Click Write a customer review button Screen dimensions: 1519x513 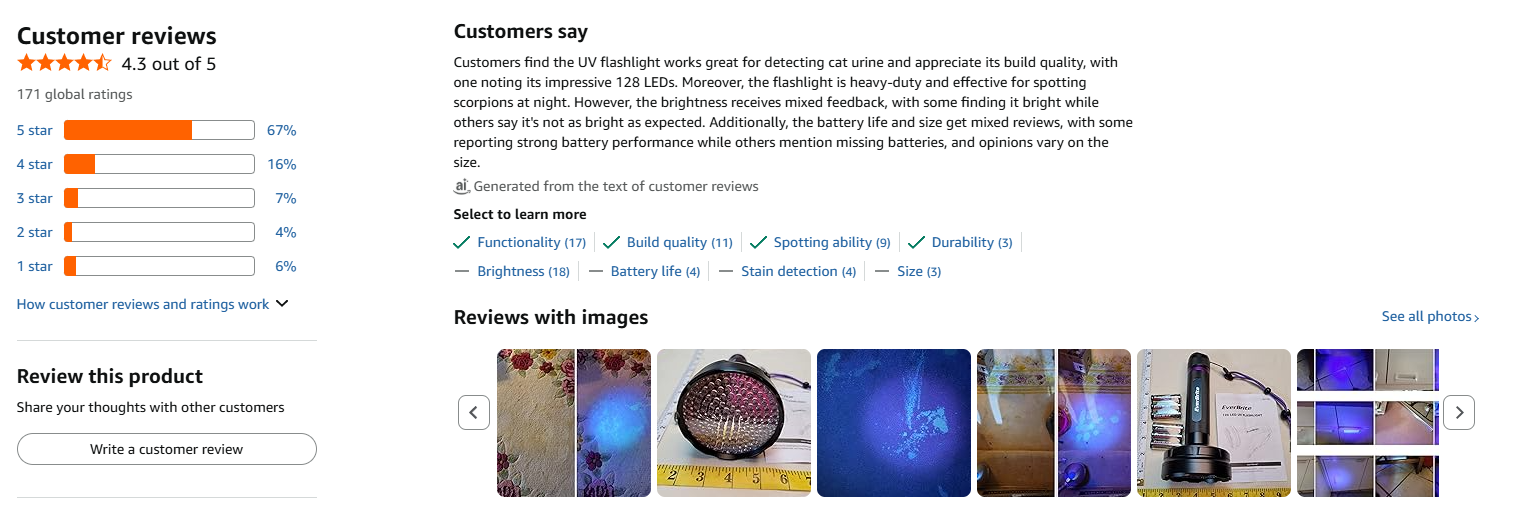click(167, 449)
